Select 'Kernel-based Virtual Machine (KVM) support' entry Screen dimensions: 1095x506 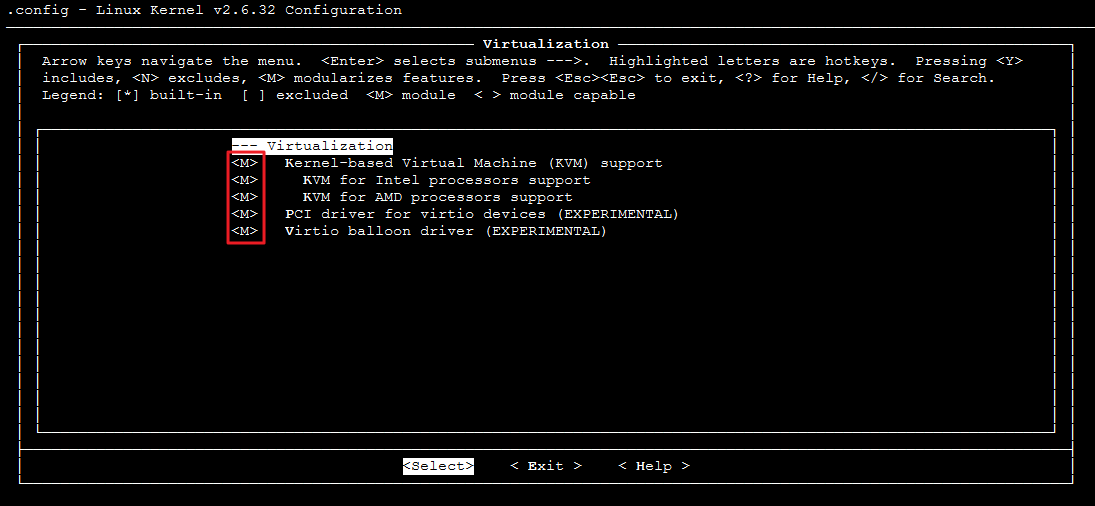(x=473, y=163)
